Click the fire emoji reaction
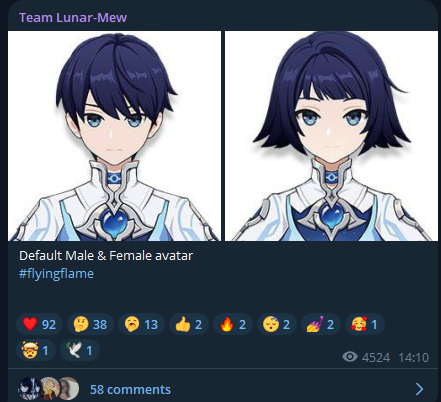441x402 pixels. point(233,324)
